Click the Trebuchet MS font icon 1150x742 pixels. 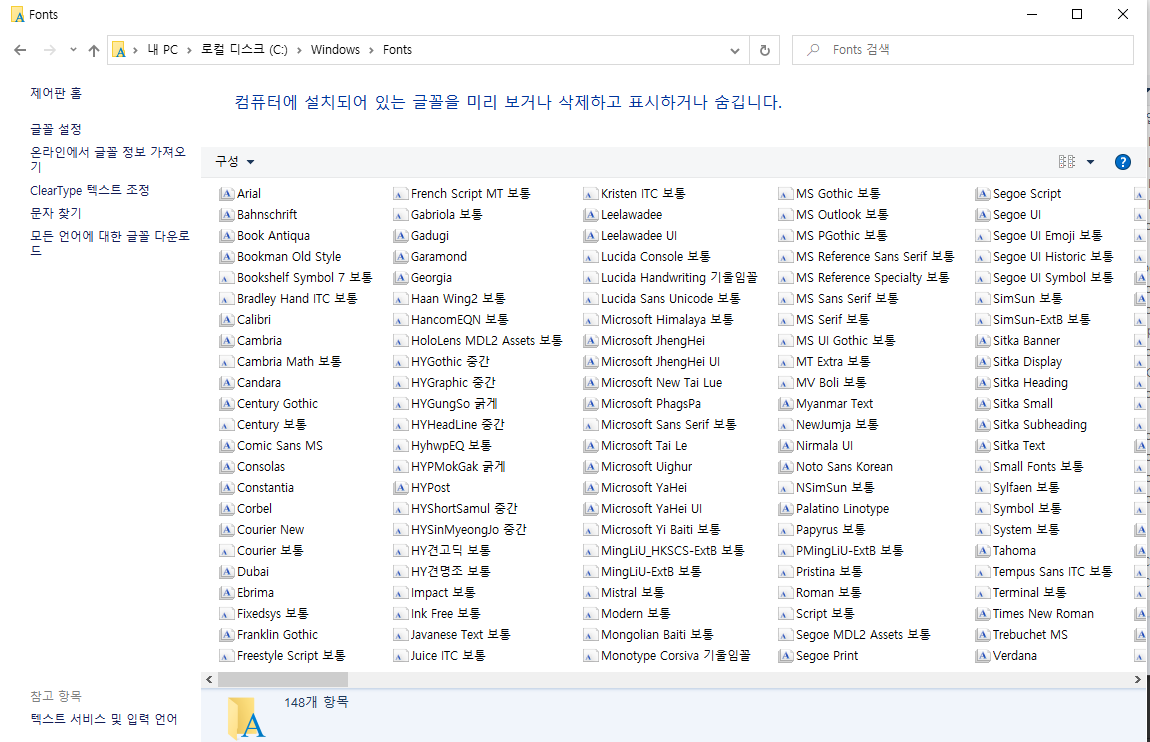[x=983, y=635]
